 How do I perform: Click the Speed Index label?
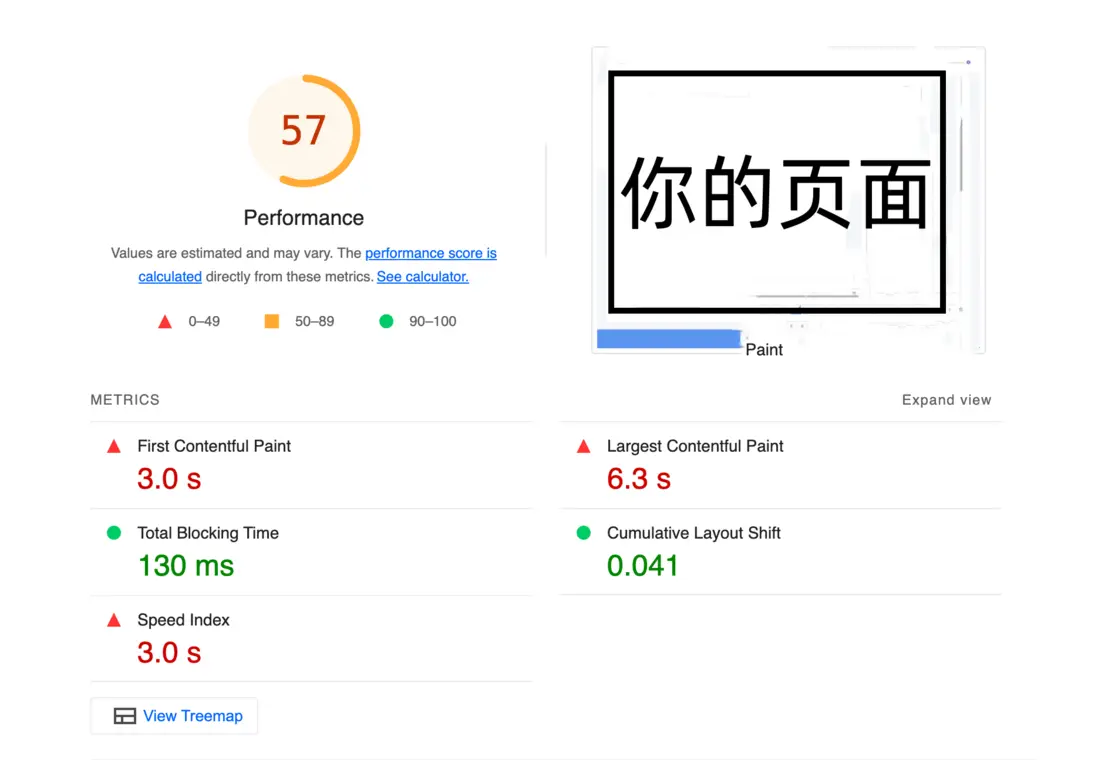coord(183,620)
